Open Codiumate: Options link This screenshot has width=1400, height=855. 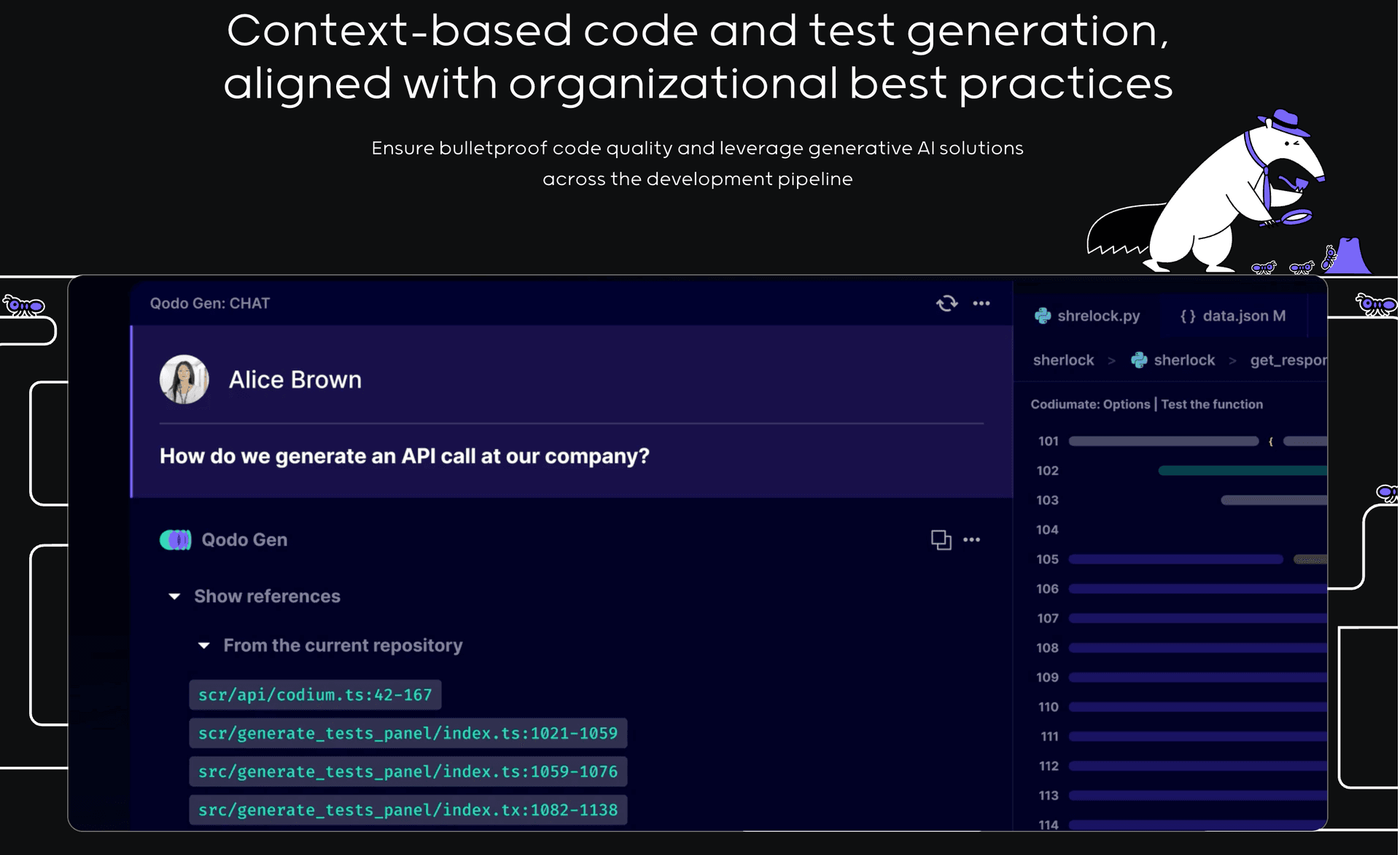pyautogui.click(x=1090, y=405)
